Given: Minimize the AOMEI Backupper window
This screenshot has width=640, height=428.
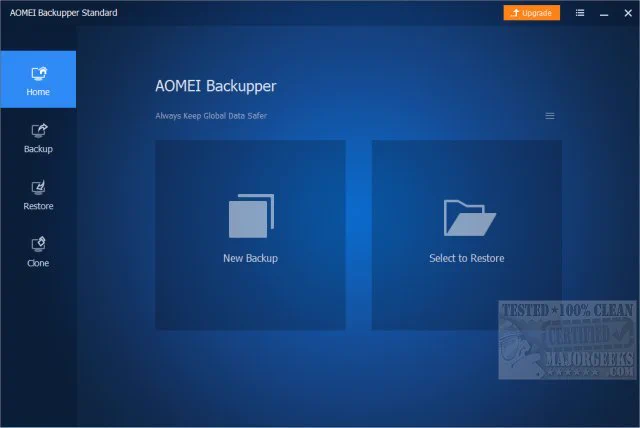Looking at the screenshot, I should (x=604, y=13).
